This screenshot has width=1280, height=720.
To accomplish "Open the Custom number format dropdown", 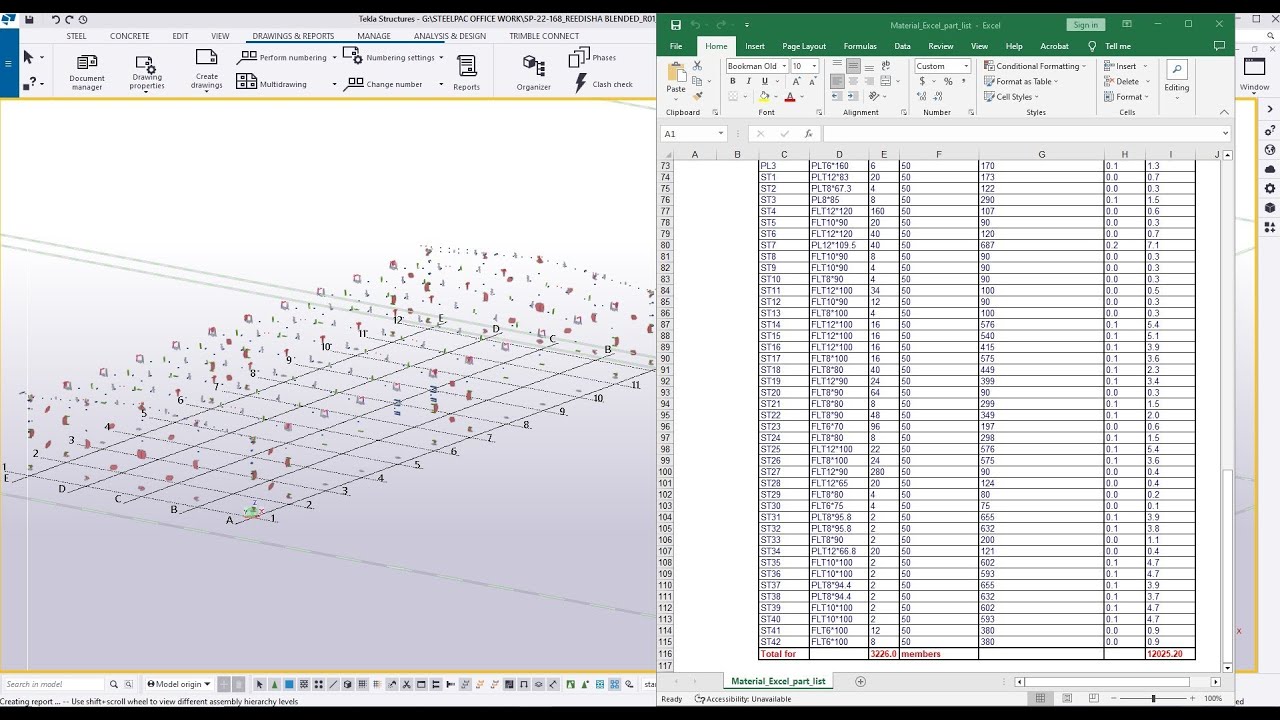I will (x=966, y=66).
